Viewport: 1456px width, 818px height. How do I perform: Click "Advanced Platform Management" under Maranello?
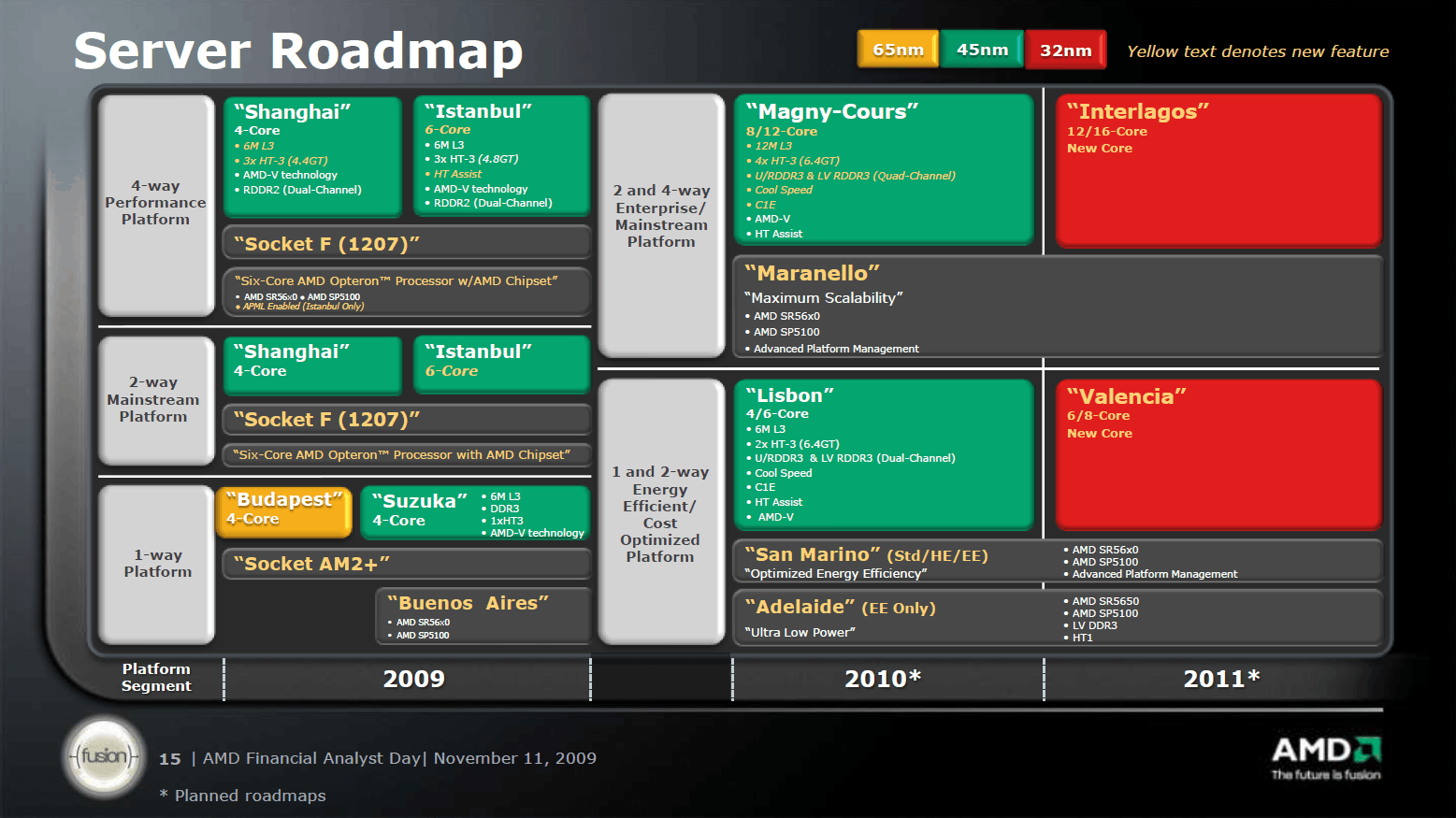pyautogui.click(x=836, y=349)
